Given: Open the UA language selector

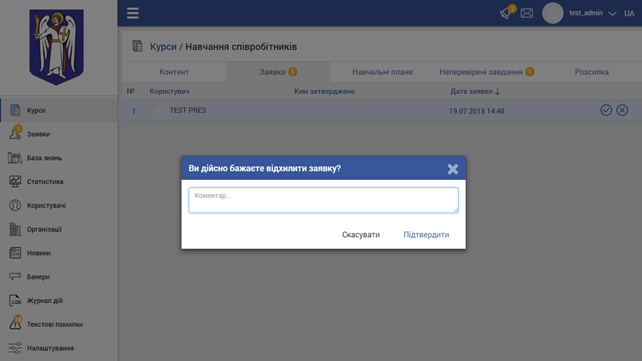Looking at the screenshot, I should pyautogui.click(x=629, y=14).
